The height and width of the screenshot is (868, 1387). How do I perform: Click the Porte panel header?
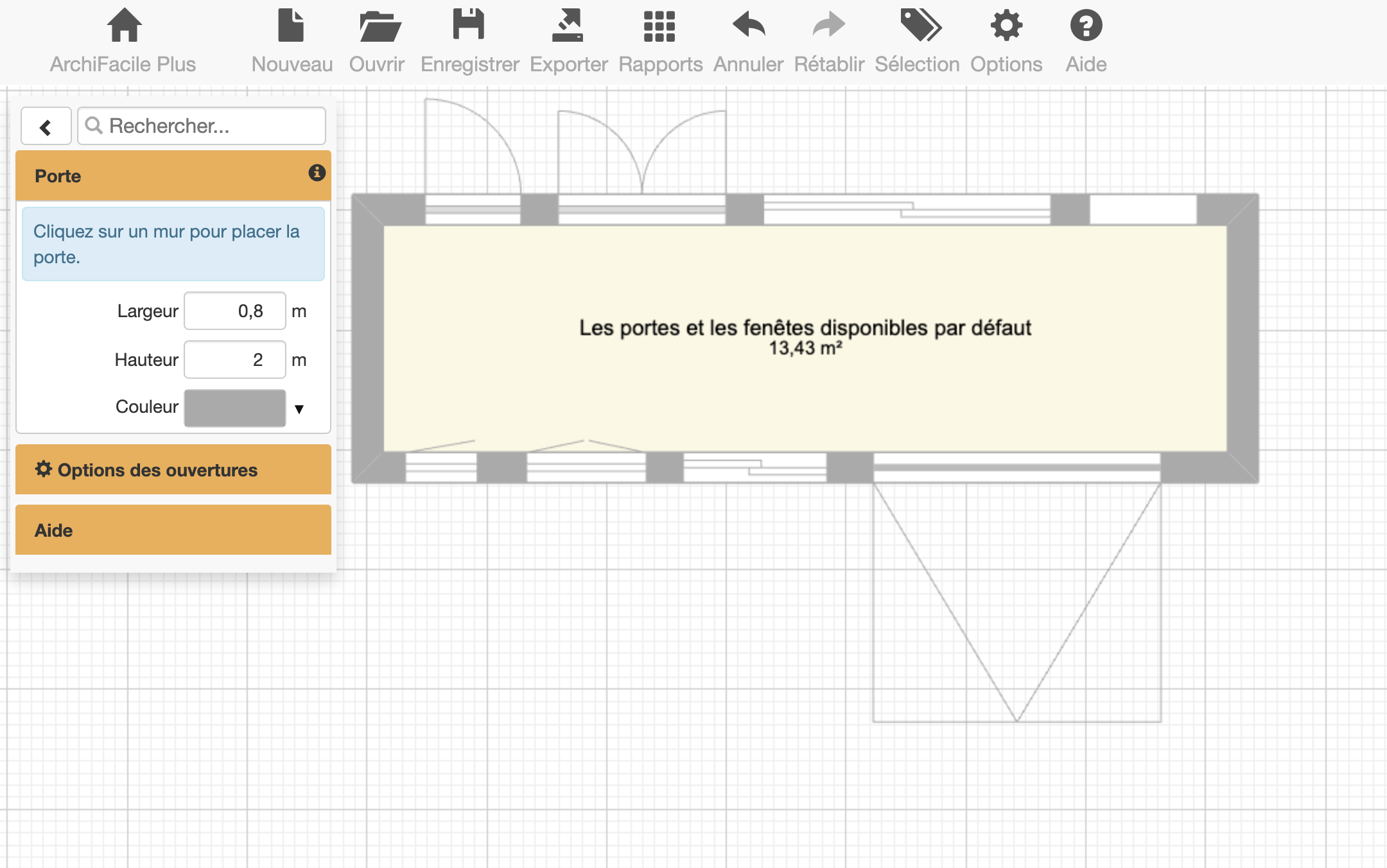pos(161,176)
